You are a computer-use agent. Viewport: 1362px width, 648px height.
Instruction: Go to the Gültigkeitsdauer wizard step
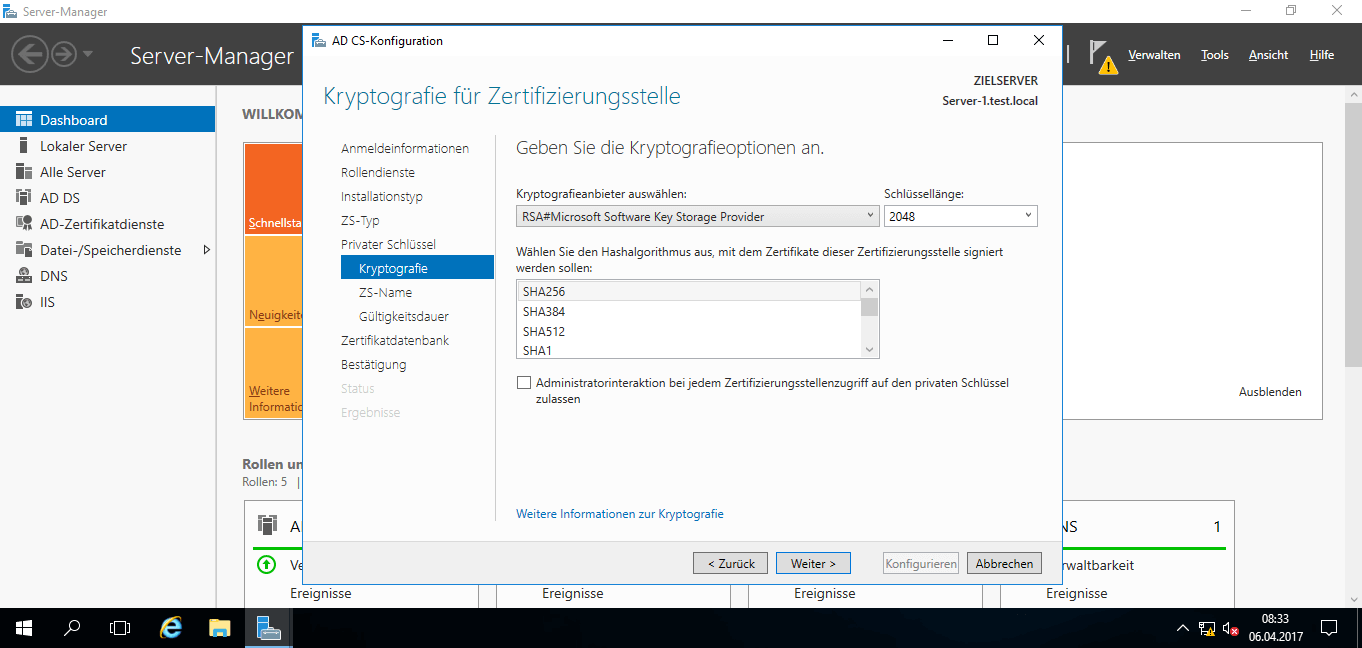(404, 316)
